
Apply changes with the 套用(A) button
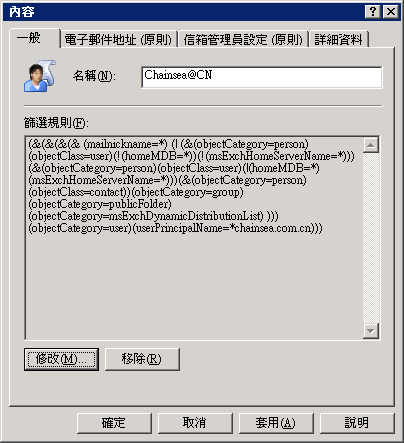pyautogui.click(x=276, y=423)
